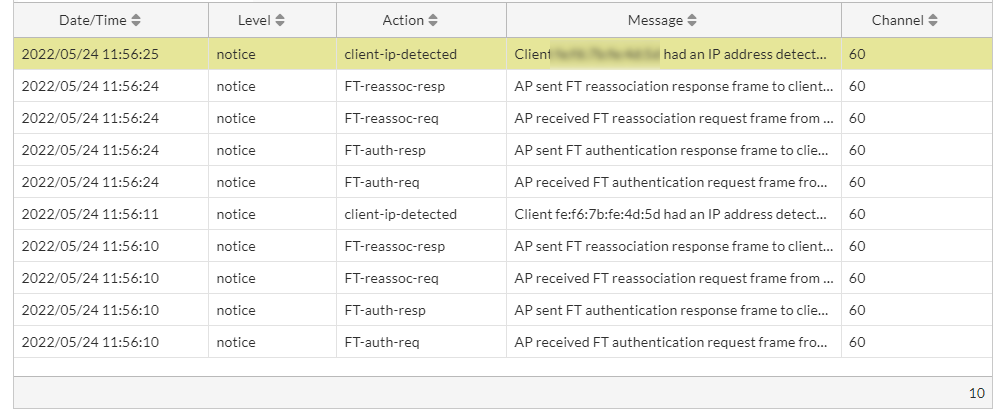The width and height of the screenshot is (998, 409).
Task: Click the Date/Time column header
Action: [92, 20]
